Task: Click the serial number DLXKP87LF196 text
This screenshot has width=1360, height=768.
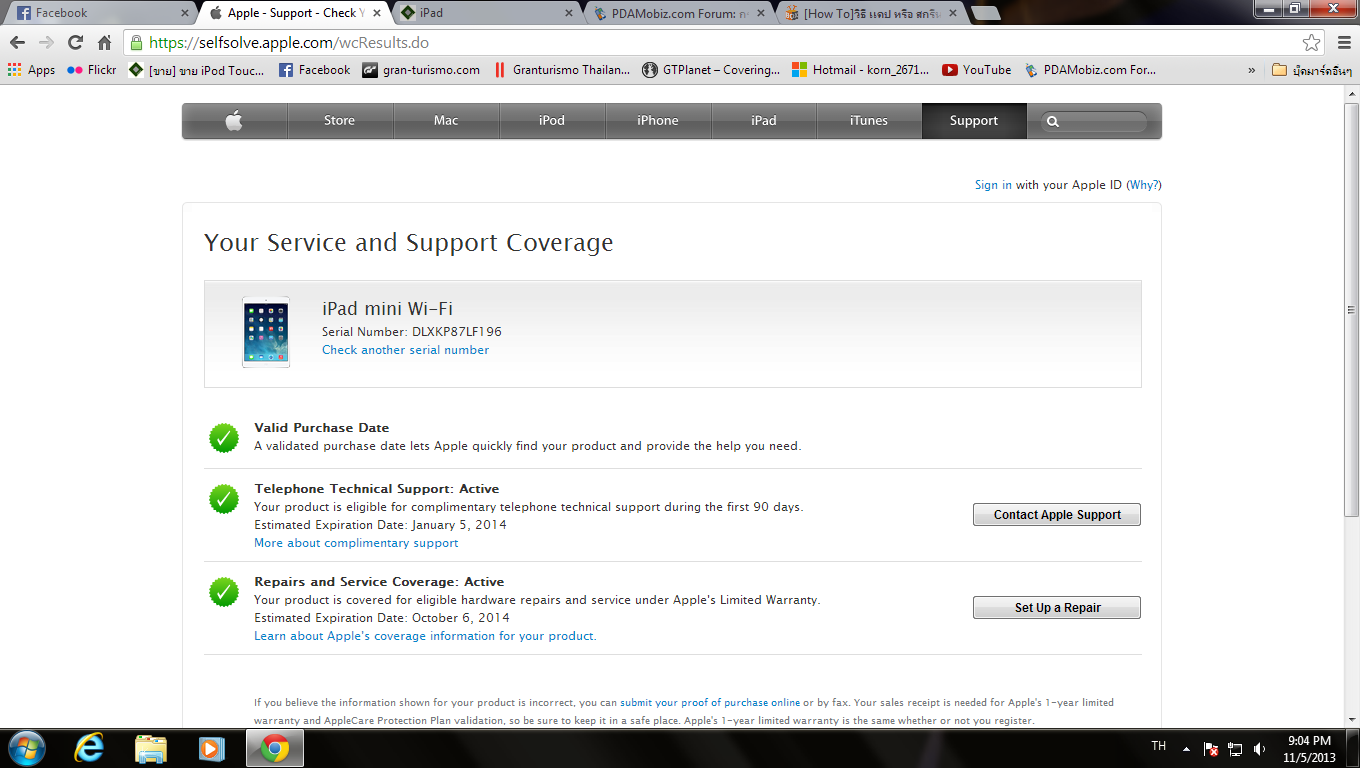Action: [457, 332]
